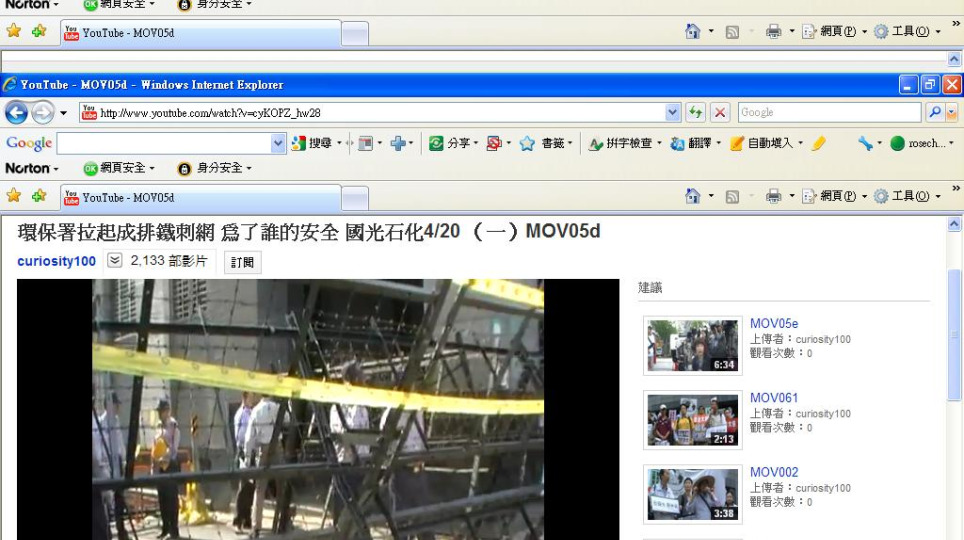Select the 拼字檢查 spell check tool
Image resolution: width=964 pixels, height=540 pixels.
coord(596,143)
